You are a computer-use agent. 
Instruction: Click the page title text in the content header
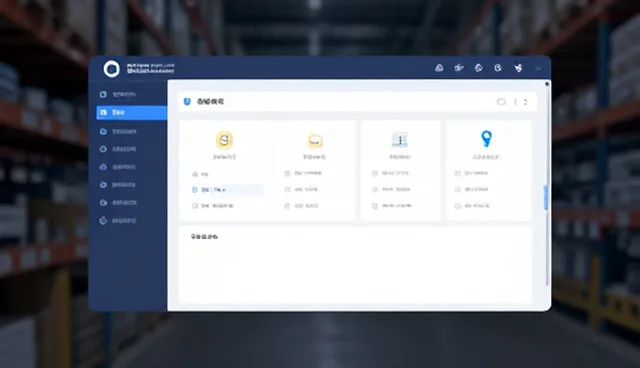coord(211,102)
